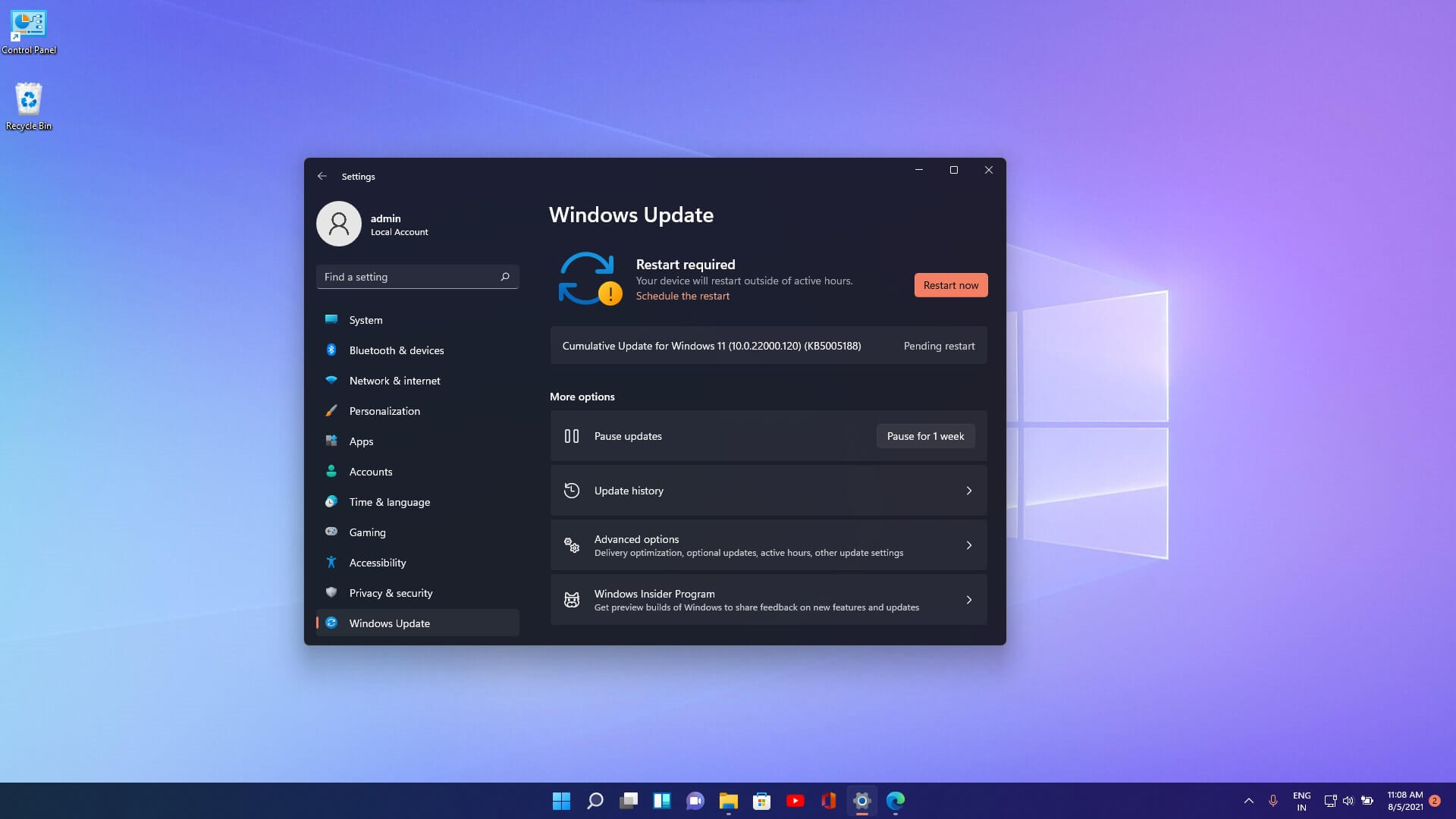Open Accessibility settings section
The height and width of the screenshot is (819, 1456).
click(x=377, y=562)
